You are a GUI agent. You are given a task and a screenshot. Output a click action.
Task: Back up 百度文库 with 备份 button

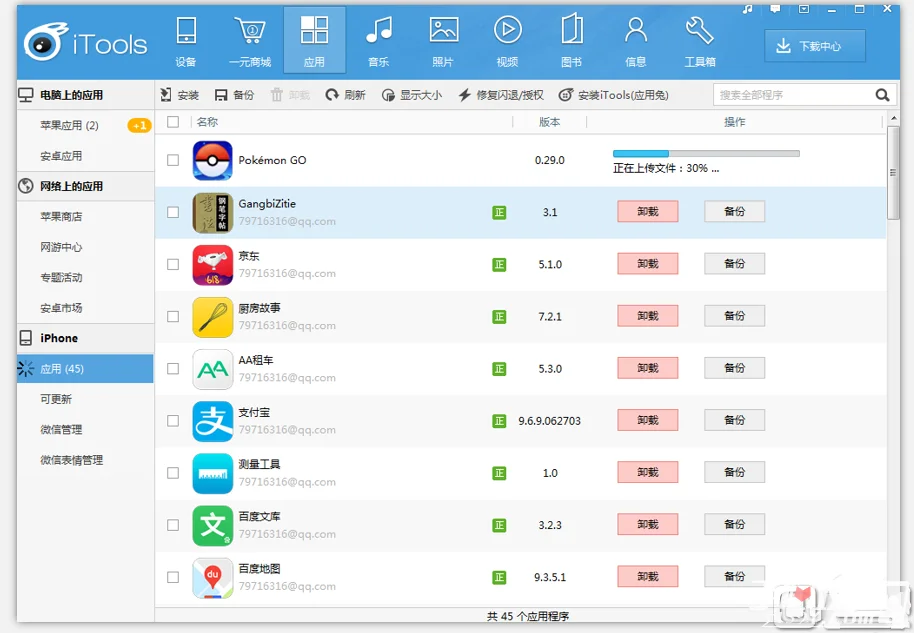[734, 525]
